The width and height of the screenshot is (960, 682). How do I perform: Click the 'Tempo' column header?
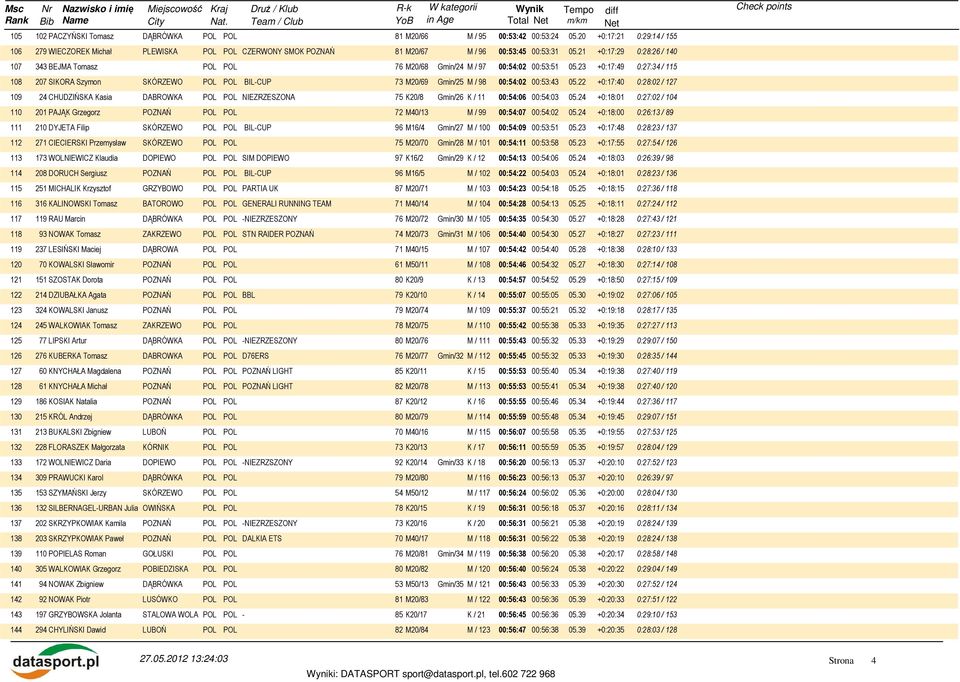pos(579,10)
